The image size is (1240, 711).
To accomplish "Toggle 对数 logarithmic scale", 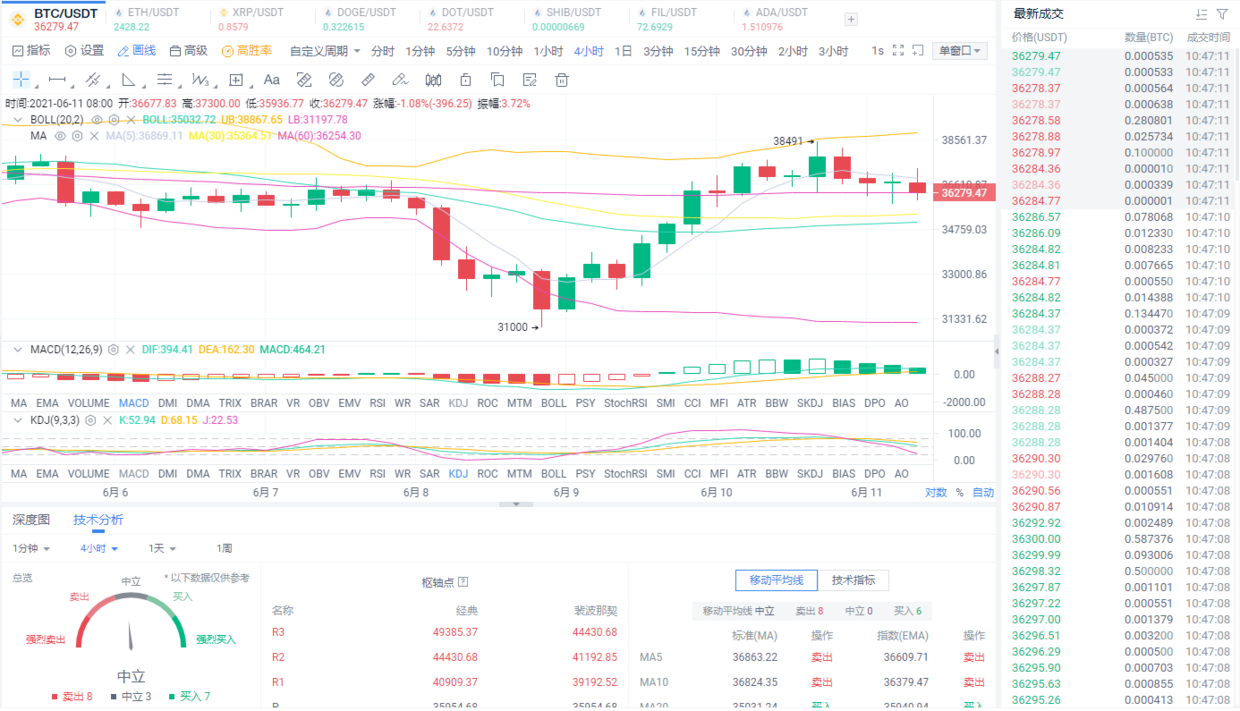I will coord(935,492).
